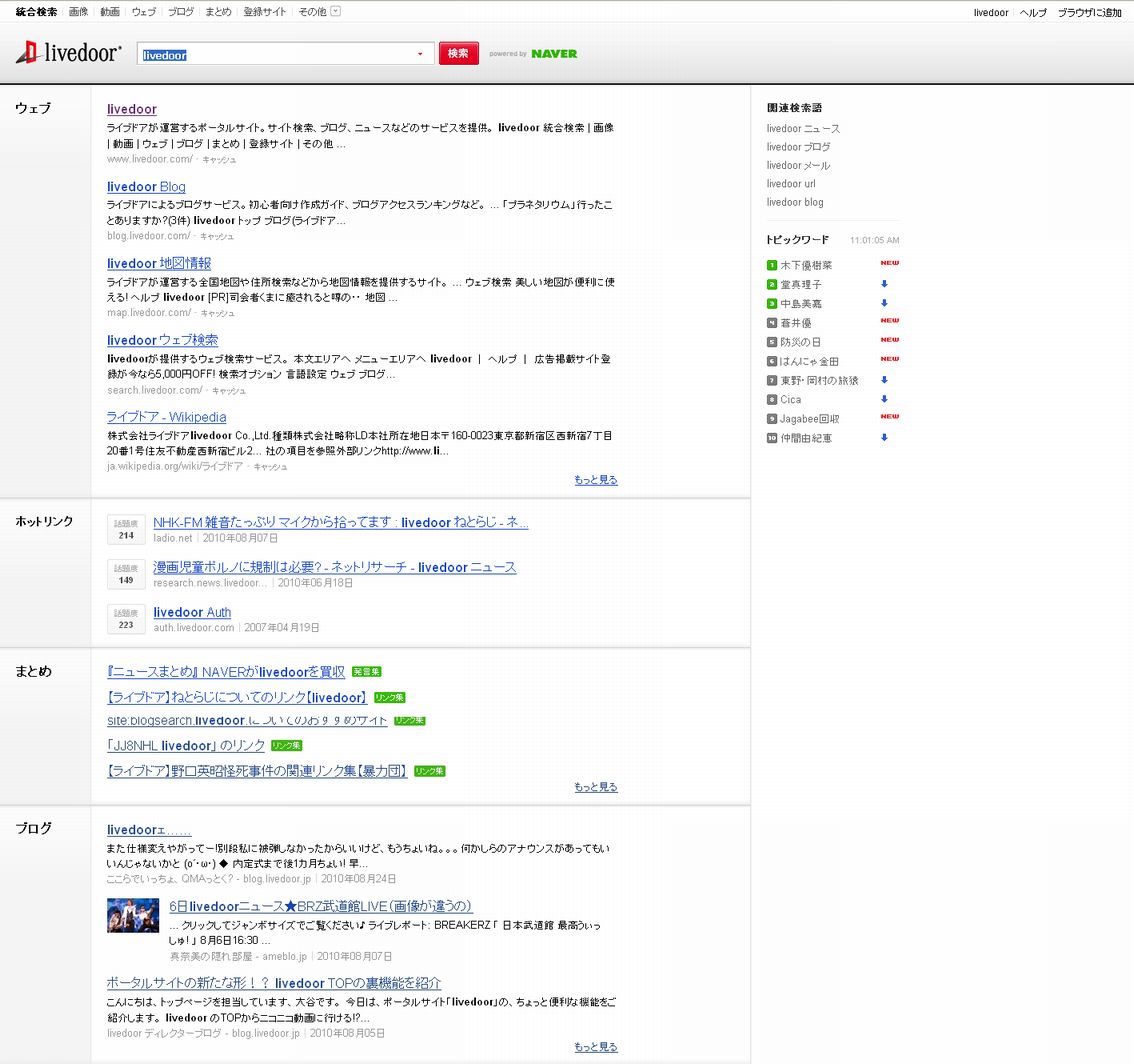Open topic keyword 堂真理子
Image resolution: width=1134 pixels, height=1064 pixels.
point(801,285)
